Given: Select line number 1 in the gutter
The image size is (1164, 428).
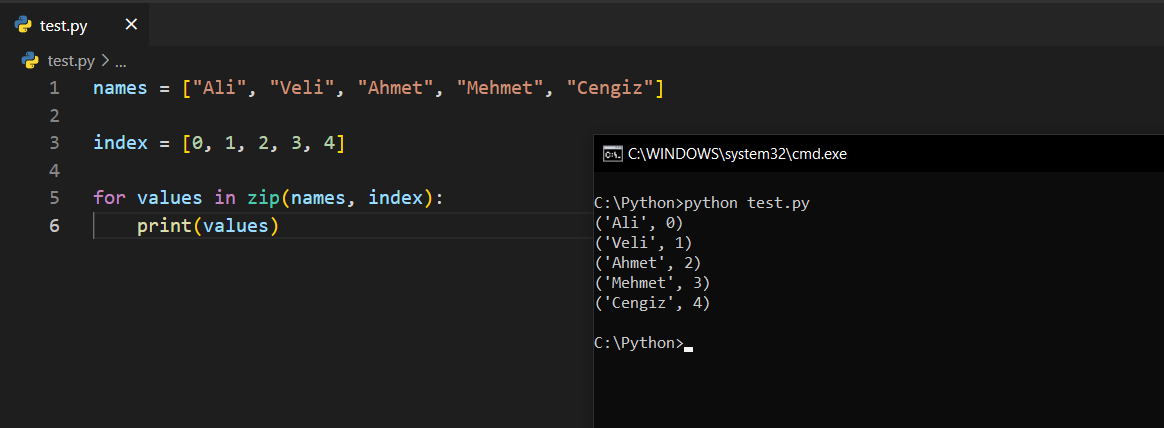Looking at the screenshot, I should pyautogui.click(x=53, y=88).
